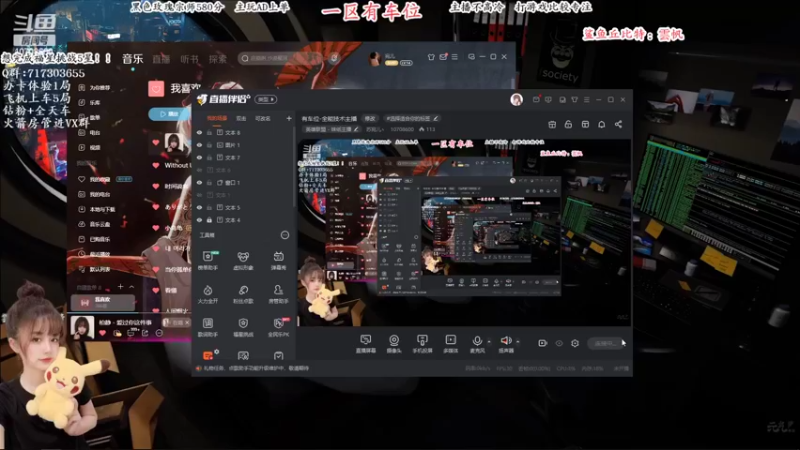Select the 我喜欢 playlist in the music sidebar
Screen dimensions: 800x450
tap(103, 303)
